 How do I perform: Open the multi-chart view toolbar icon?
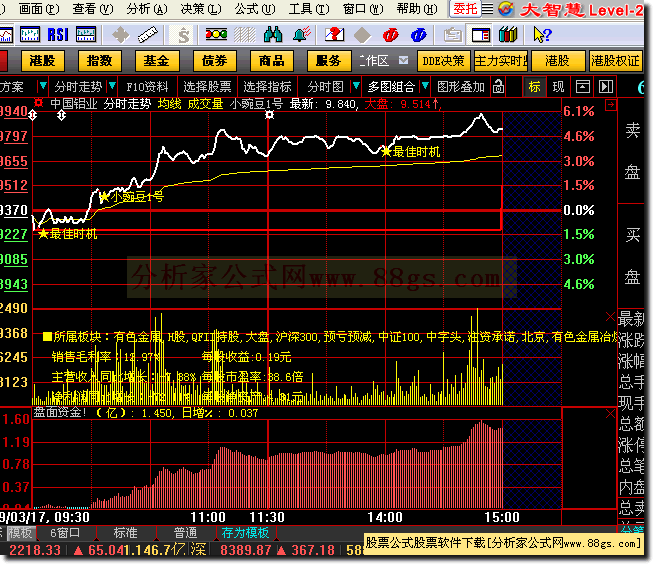(31, 35)
